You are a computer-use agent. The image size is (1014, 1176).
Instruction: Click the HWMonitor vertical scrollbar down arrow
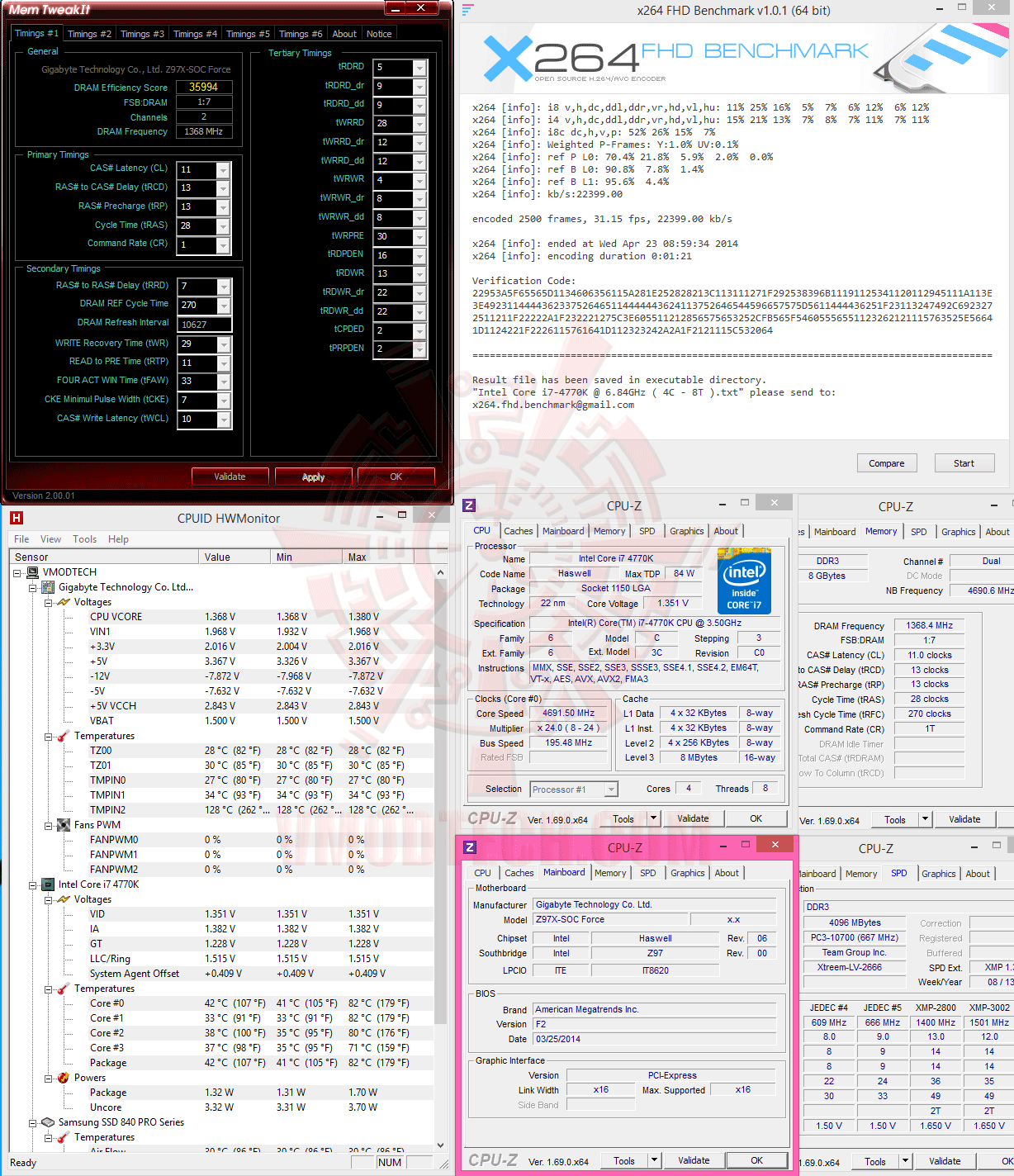point(440,1145)
